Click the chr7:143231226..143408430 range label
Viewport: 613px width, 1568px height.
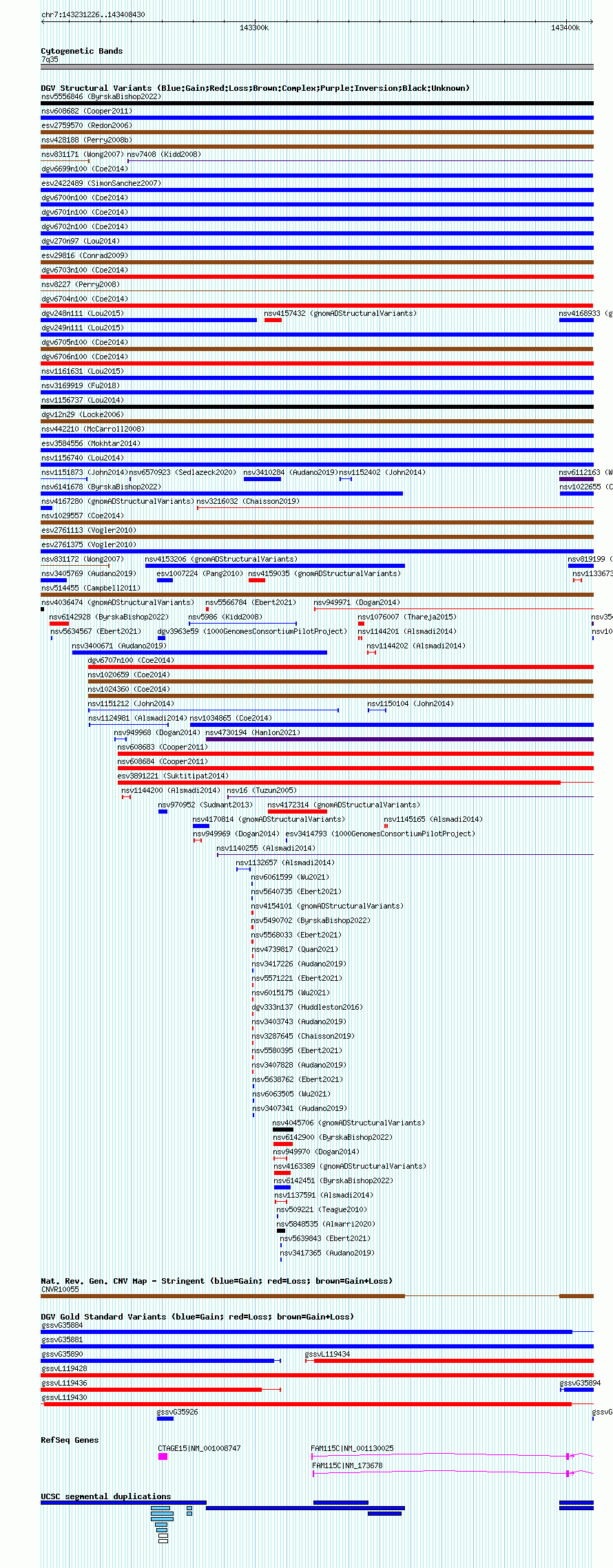coord(93,14)
